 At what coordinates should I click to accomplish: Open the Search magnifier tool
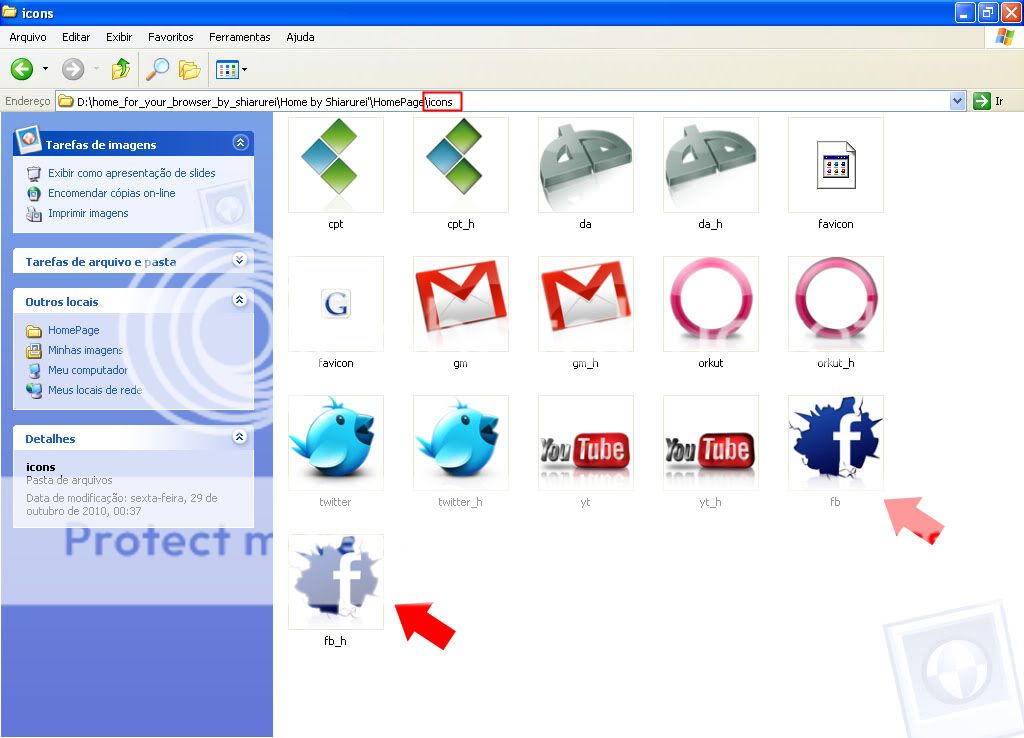157,69
